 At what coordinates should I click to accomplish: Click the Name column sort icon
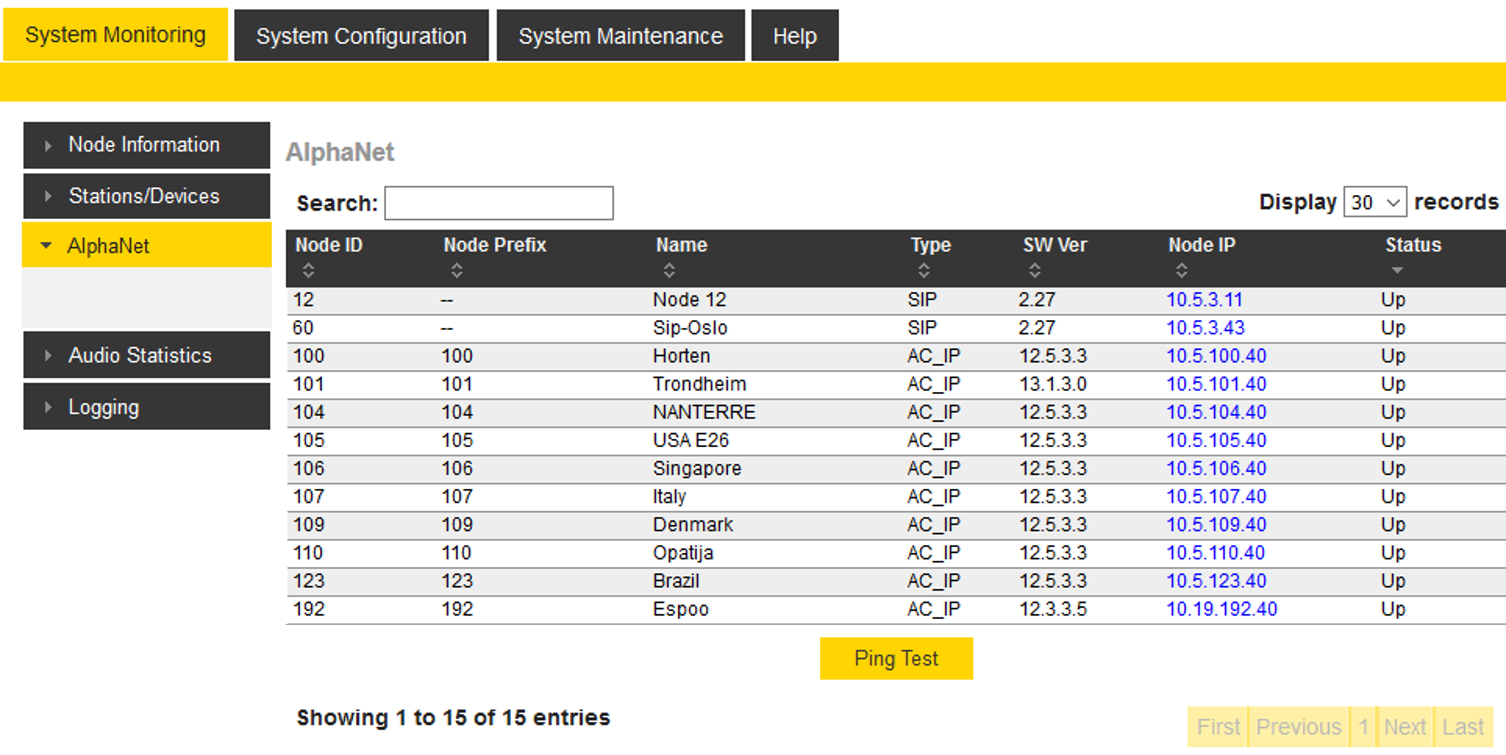[669, 271]
